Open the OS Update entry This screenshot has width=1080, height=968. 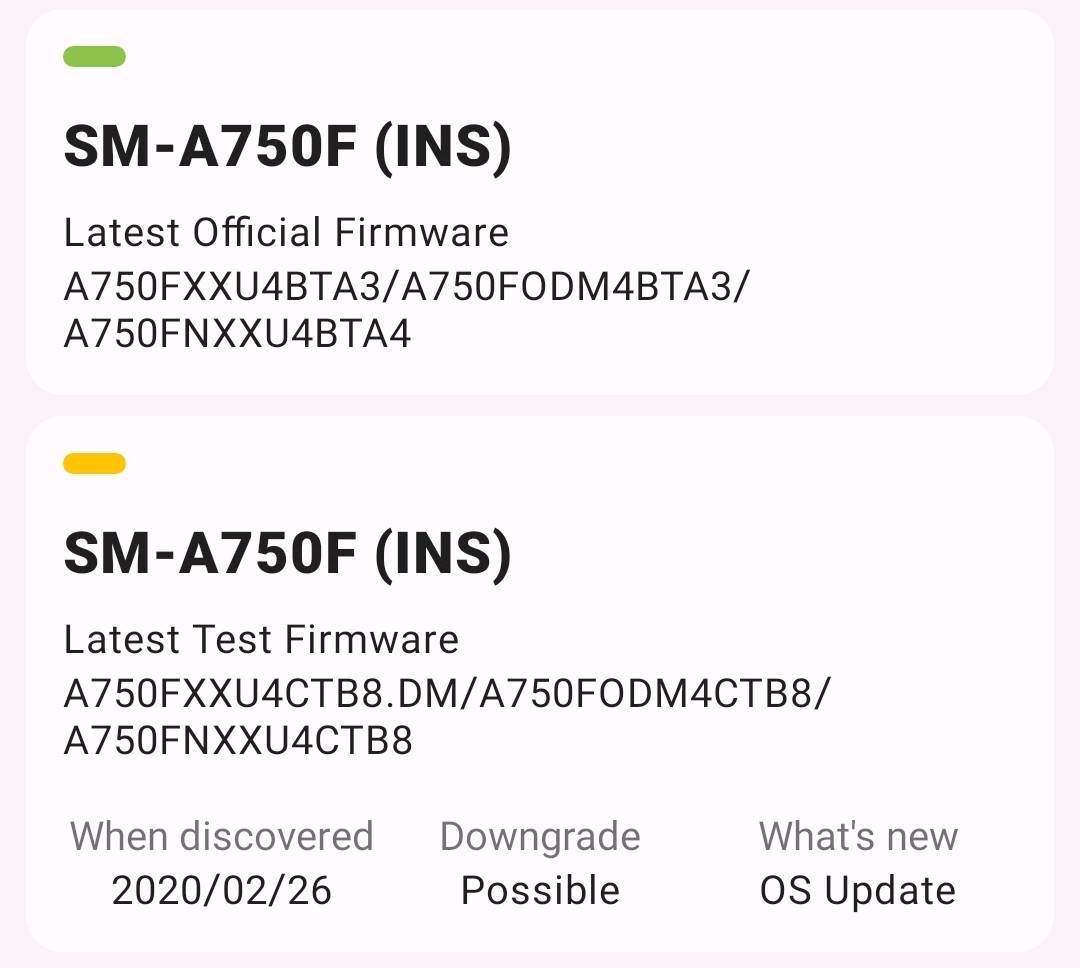858,890
